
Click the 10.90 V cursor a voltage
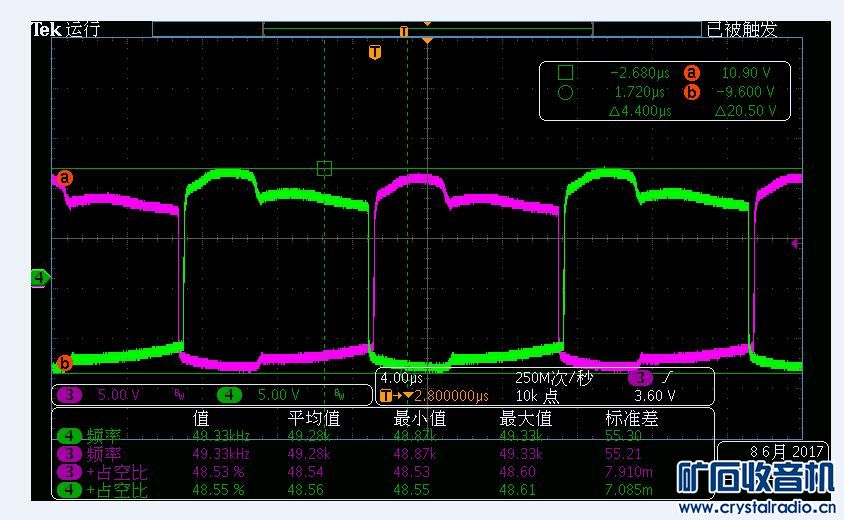coord(745,73)
